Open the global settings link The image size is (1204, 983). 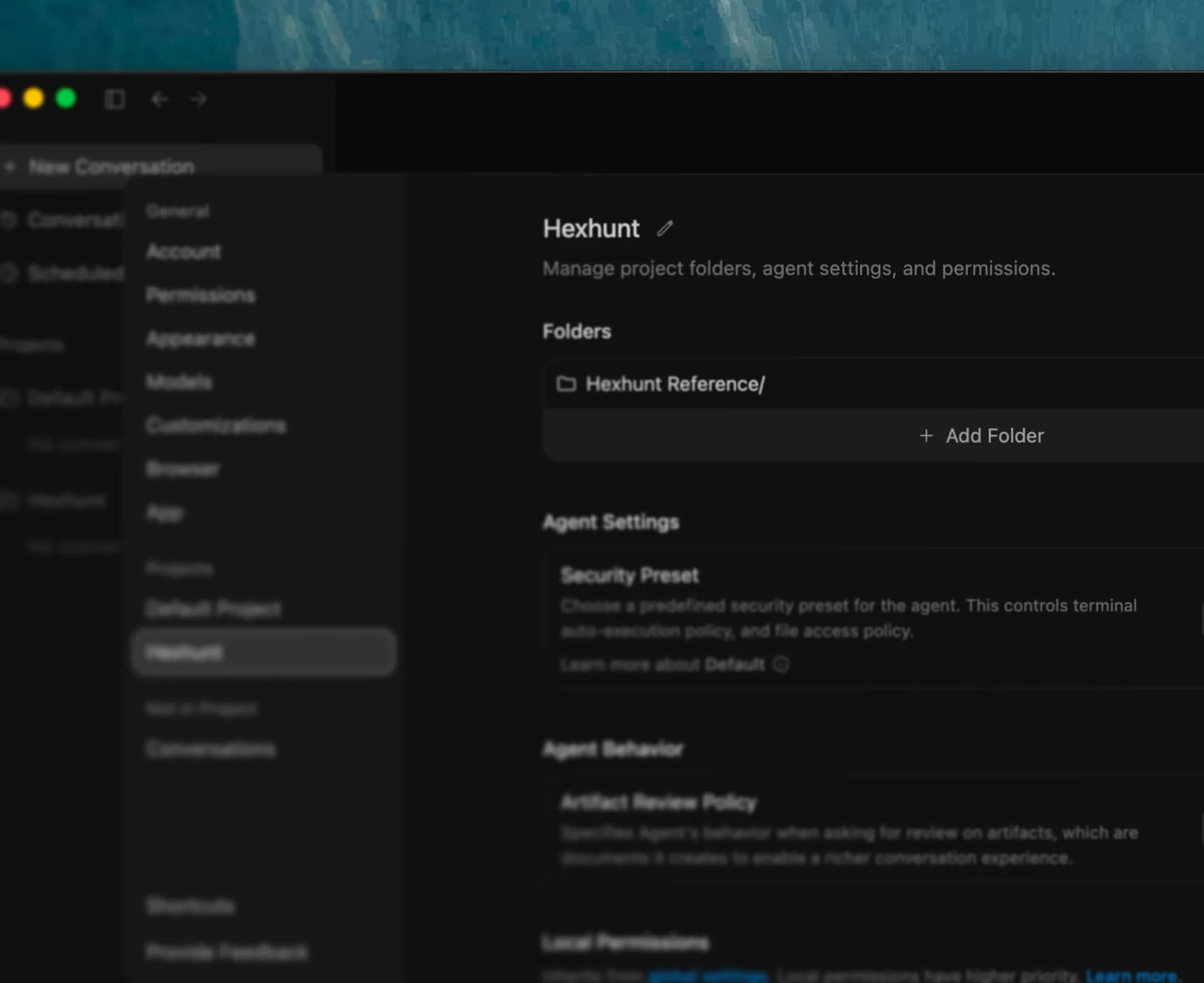[708, 975]
